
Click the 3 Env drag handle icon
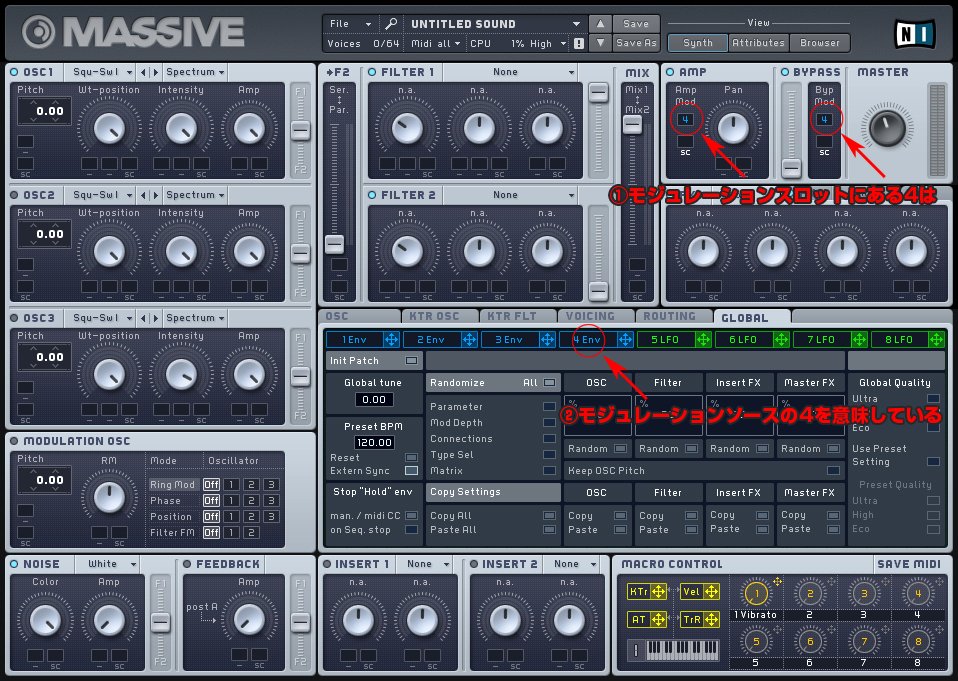coord(547,340)
